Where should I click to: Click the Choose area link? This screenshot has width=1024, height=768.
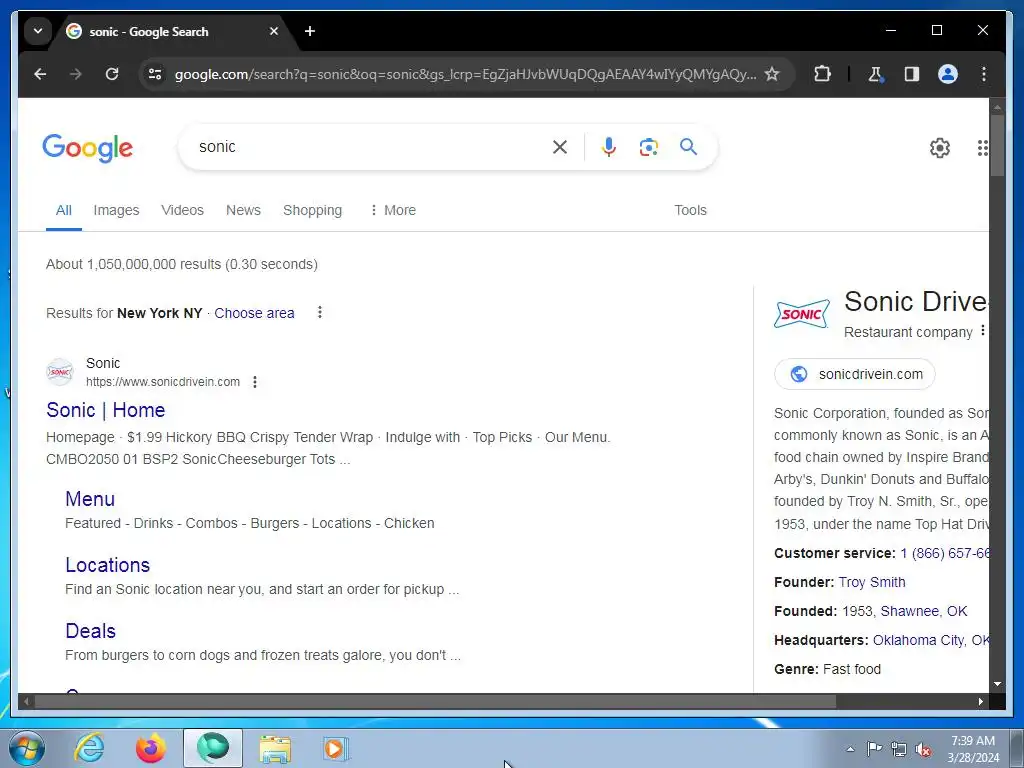254,313
